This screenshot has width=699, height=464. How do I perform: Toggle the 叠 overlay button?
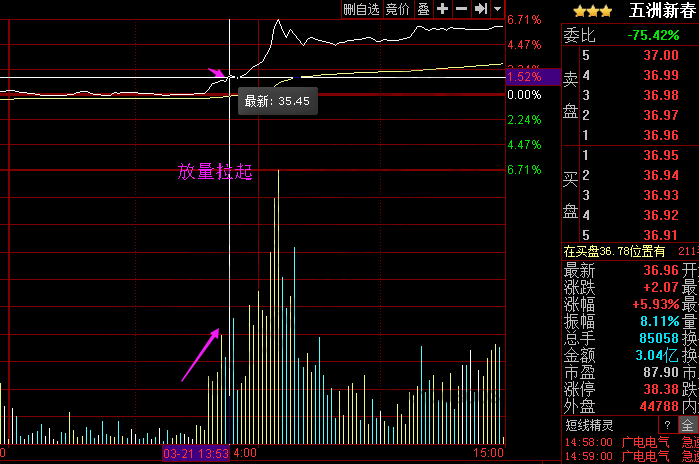(424, 9)
